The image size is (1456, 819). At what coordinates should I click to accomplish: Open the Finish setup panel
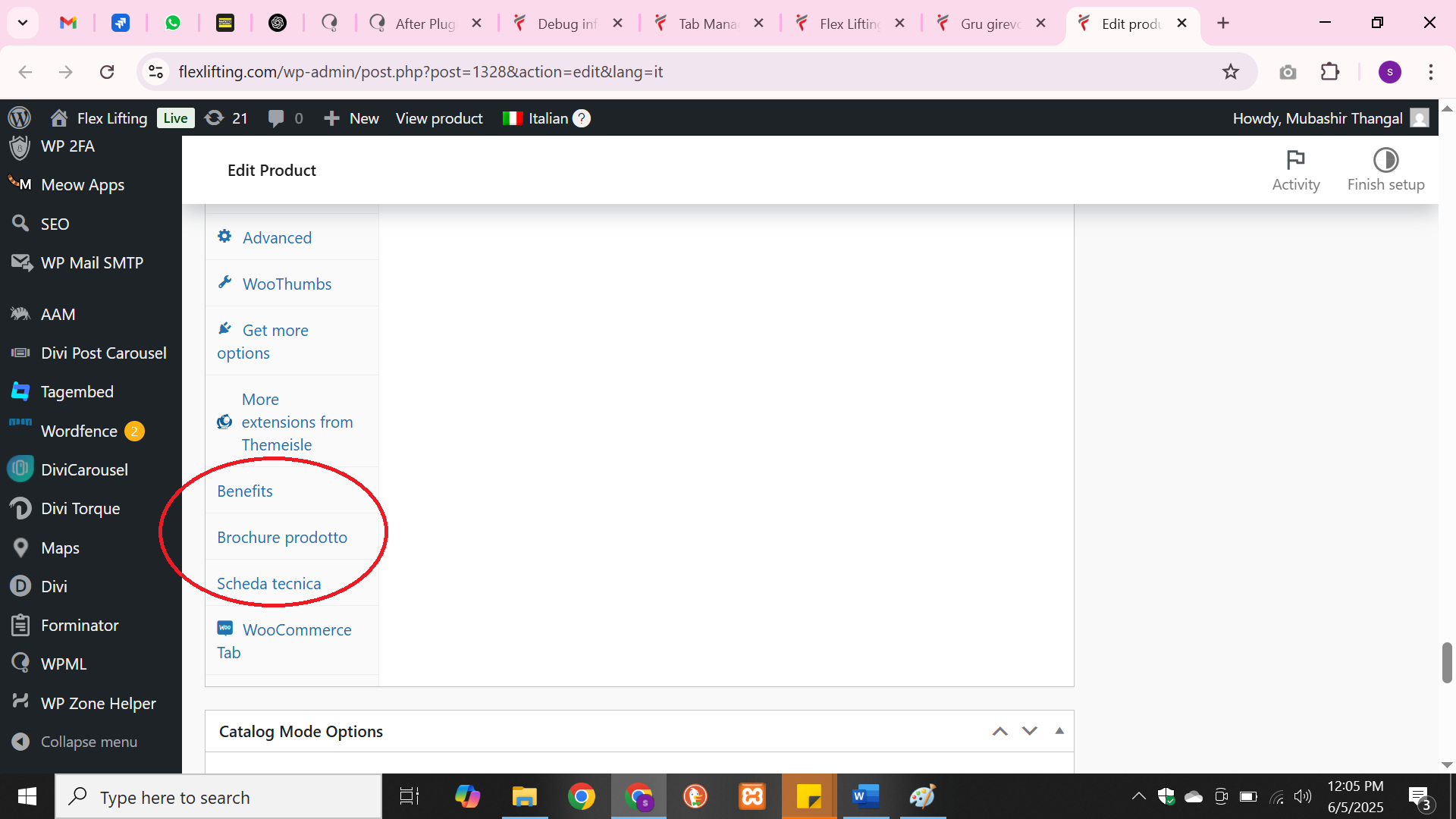pos(1385,171)
